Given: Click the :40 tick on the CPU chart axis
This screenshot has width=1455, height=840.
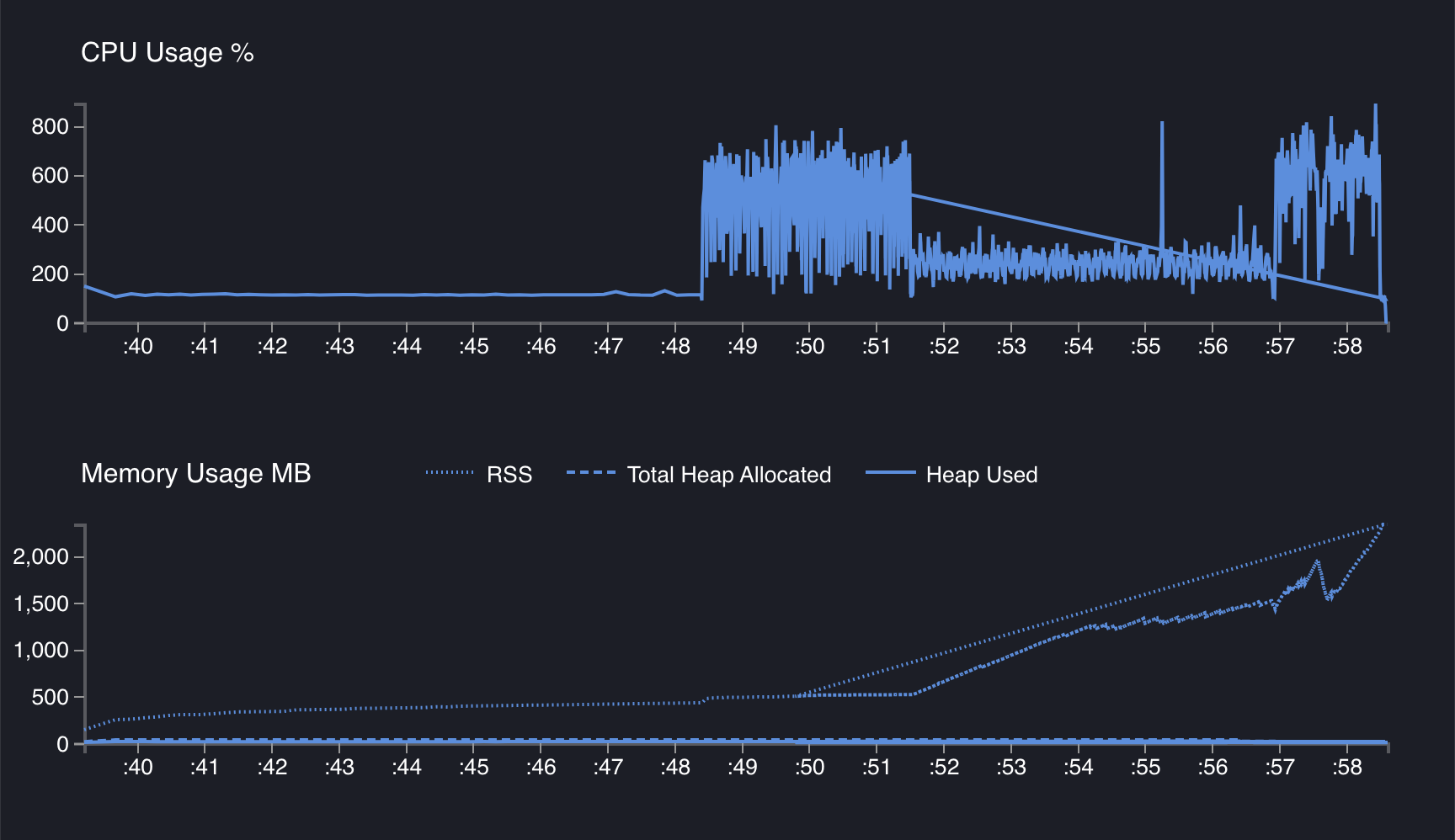Looking at the screenshot, I should (x=139, y=346).
